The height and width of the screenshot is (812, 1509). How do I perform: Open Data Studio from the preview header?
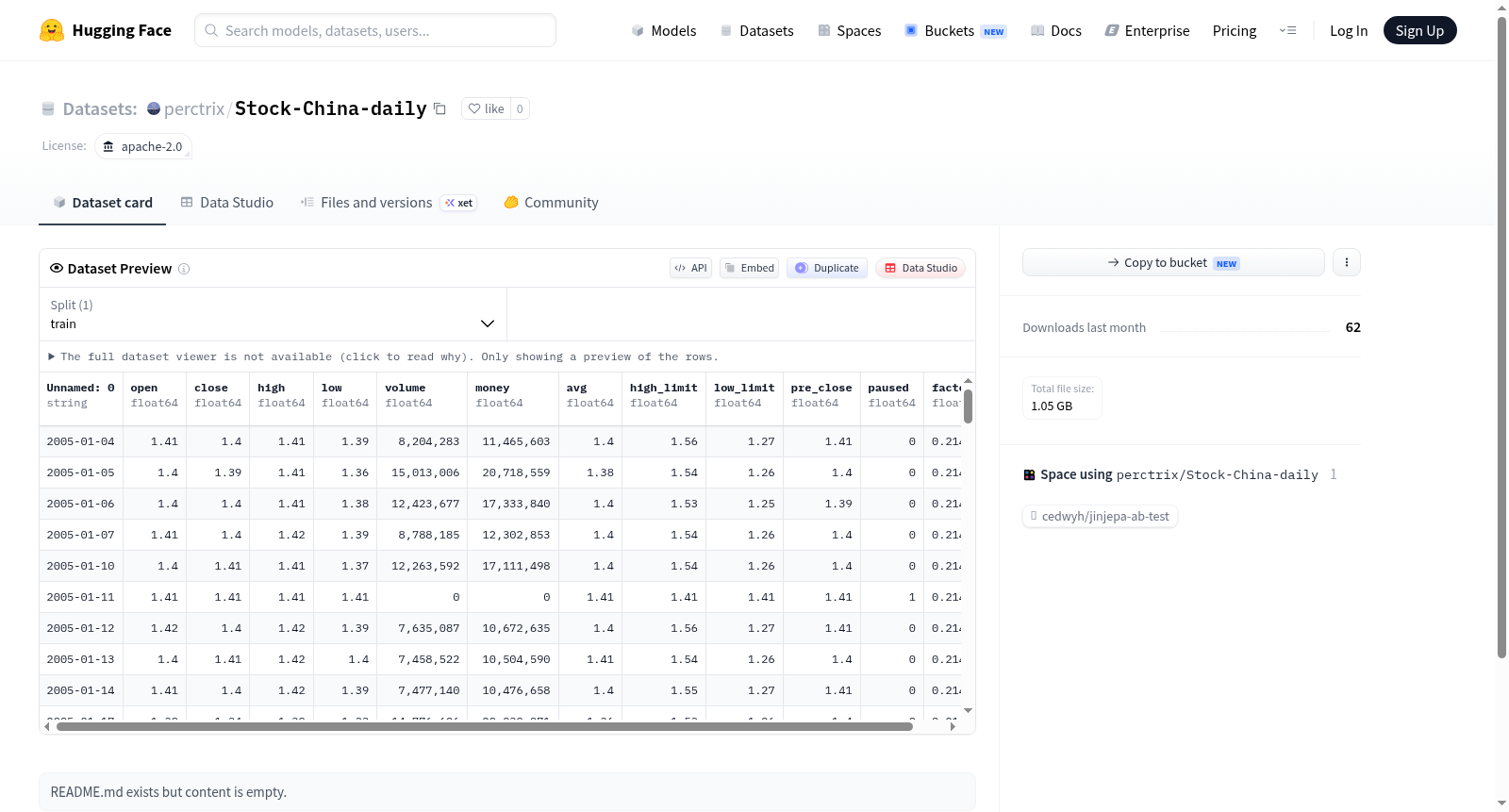tap(920, 268)
